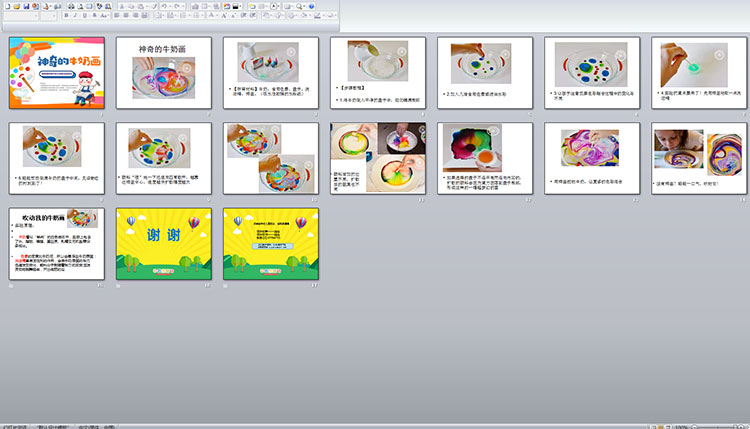750x429 pixels.
Task: Open the Help icon with blue question mark
Action: pos(311,7)
